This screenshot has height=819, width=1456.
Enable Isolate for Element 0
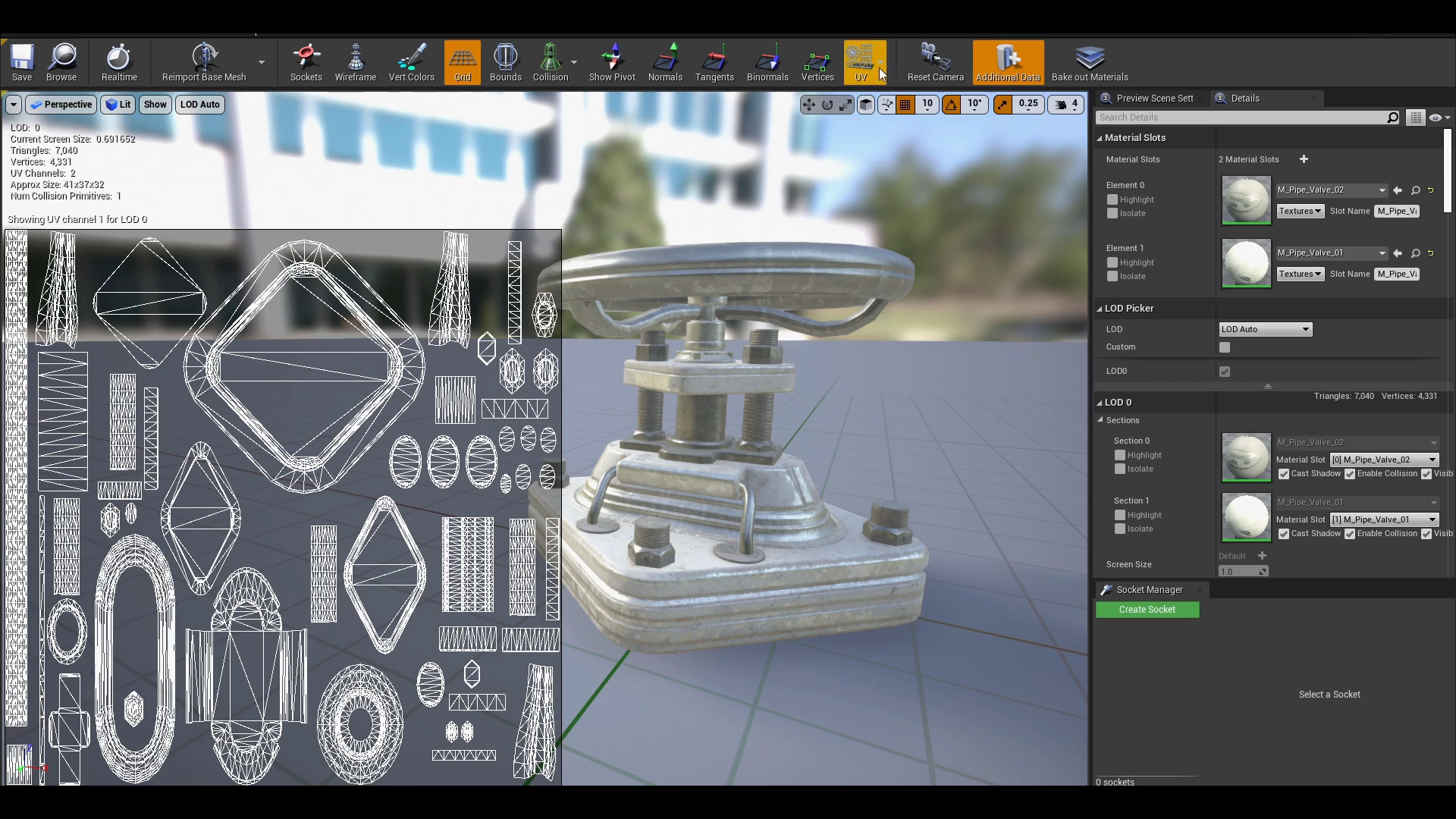(x=1112, y=213)
